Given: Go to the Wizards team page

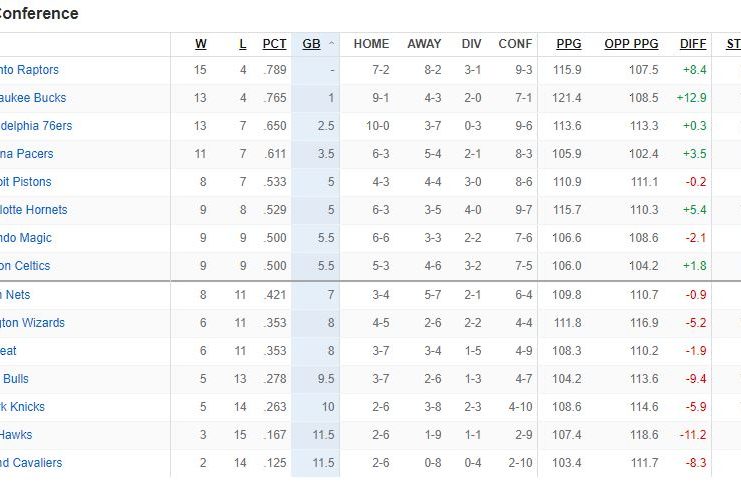Looking at the screenshot, I should 31,323.
